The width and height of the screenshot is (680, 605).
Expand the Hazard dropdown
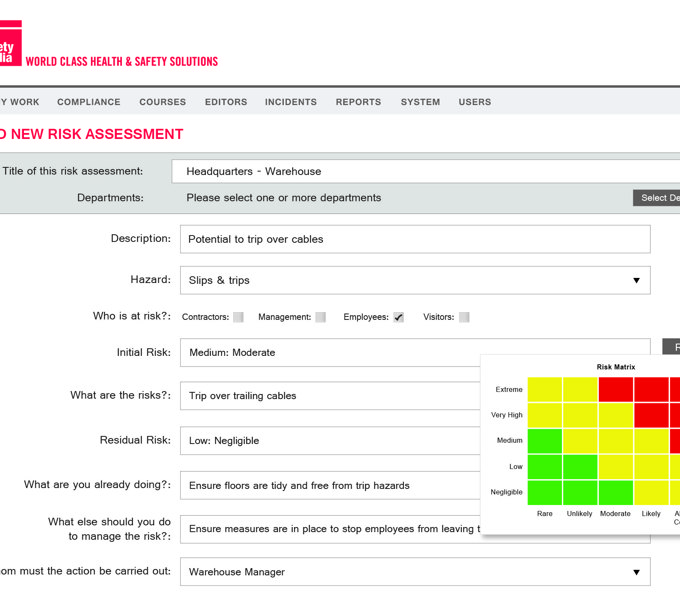tap(415, 280)
